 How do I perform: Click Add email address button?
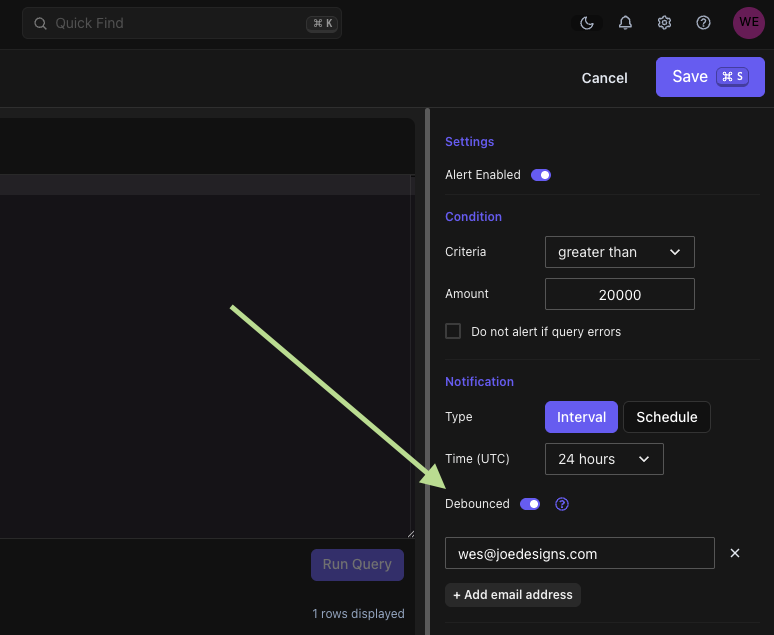(512, 595)
